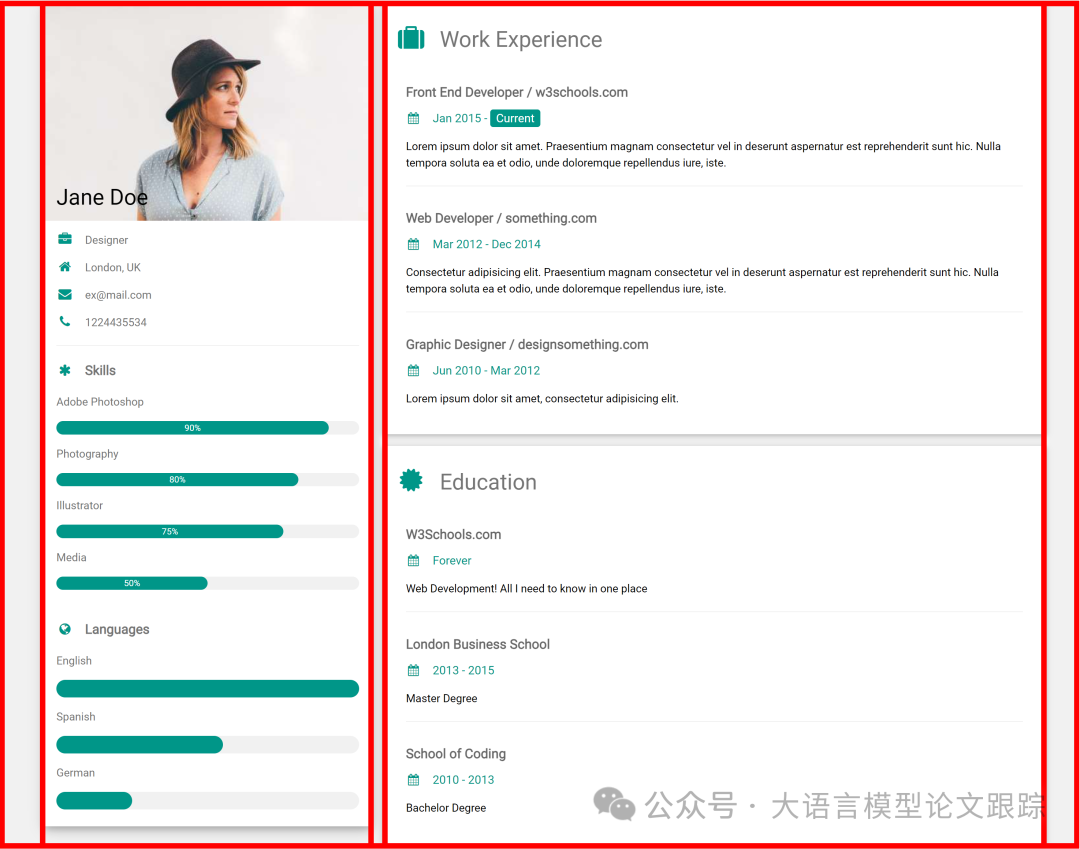Click the 1224435534 phone number
Image resolution: width=1080 pixels, height=849 pixels.
pos(116,322)
